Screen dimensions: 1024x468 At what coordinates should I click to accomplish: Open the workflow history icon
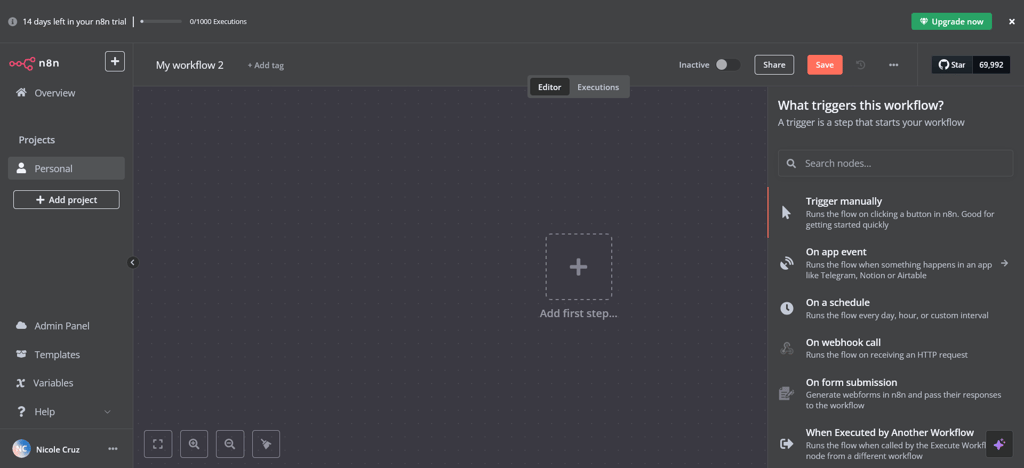[861, 65]
